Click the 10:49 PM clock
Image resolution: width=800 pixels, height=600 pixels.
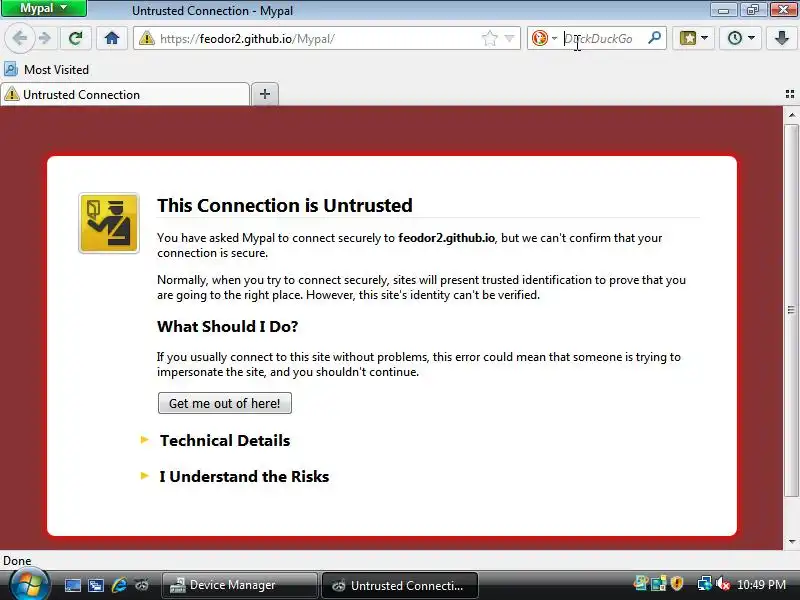(761, 585)
